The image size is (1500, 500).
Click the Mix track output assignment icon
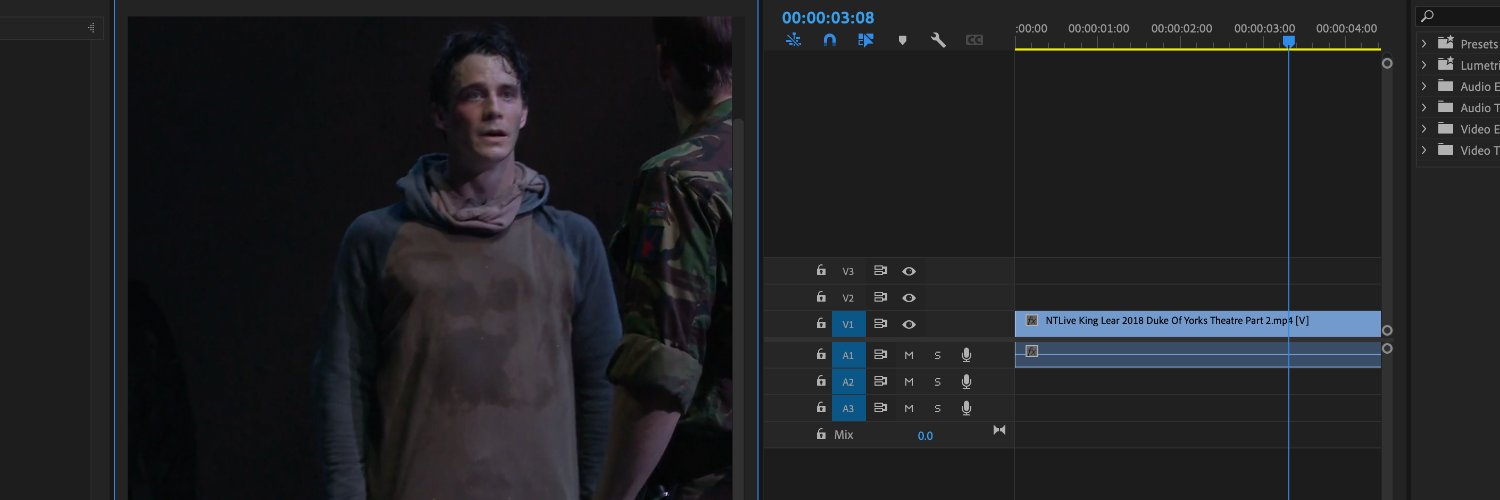(x=999, y=430)
